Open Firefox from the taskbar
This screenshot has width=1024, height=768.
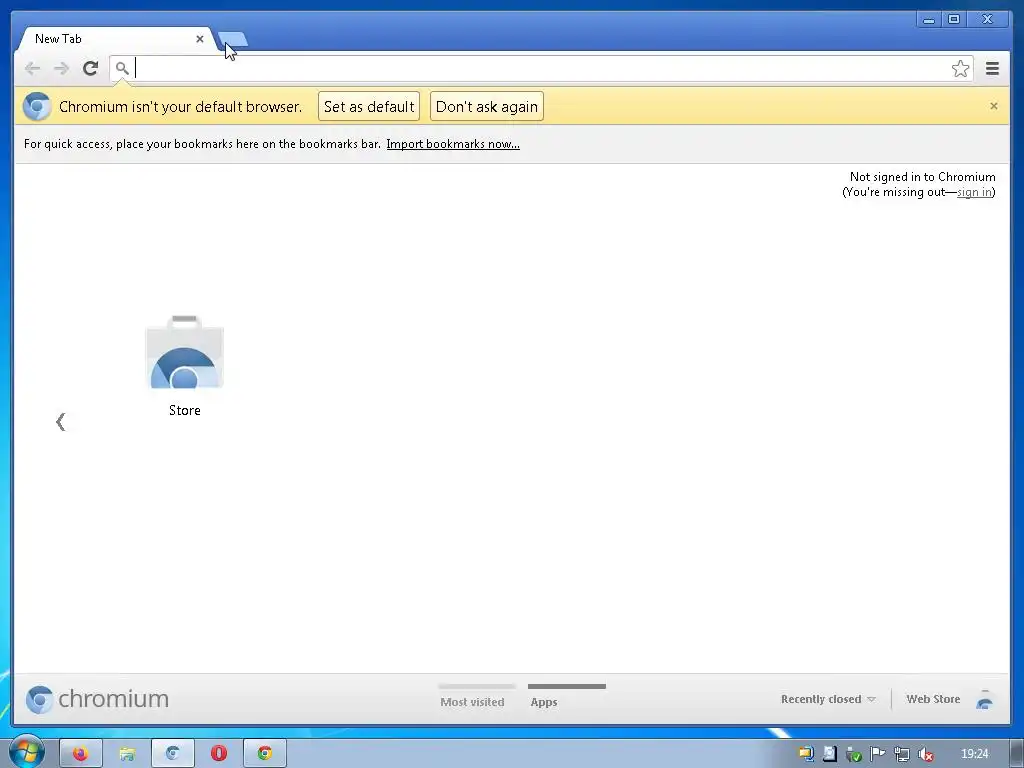point(80,754)
